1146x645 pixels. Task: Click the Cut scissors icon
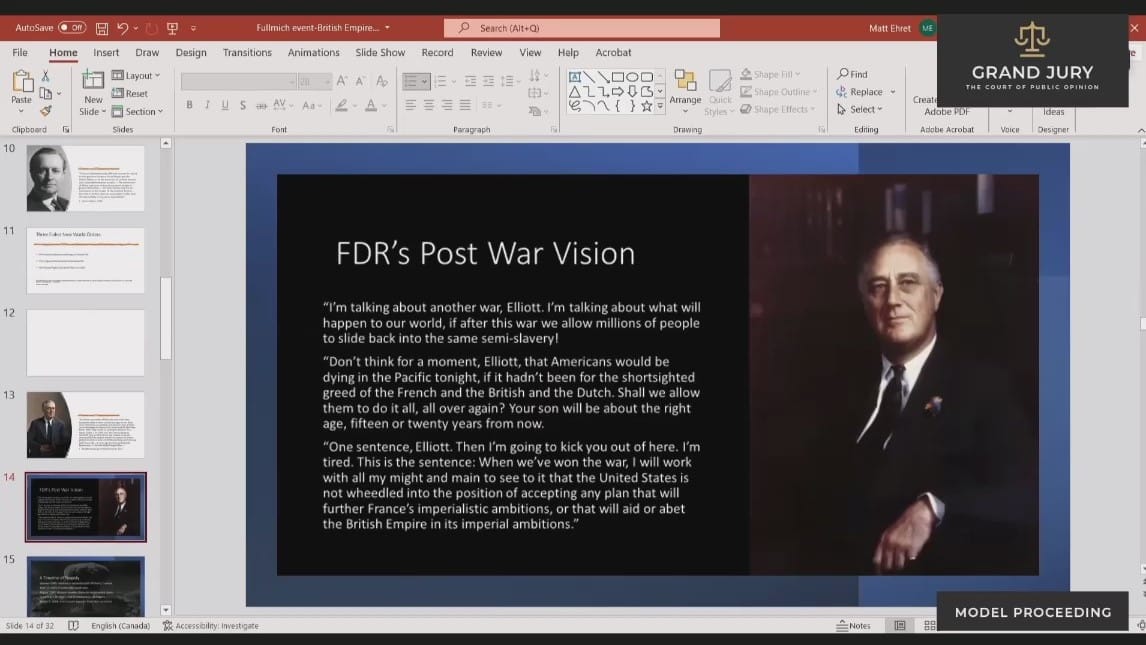tap(46, 76)
